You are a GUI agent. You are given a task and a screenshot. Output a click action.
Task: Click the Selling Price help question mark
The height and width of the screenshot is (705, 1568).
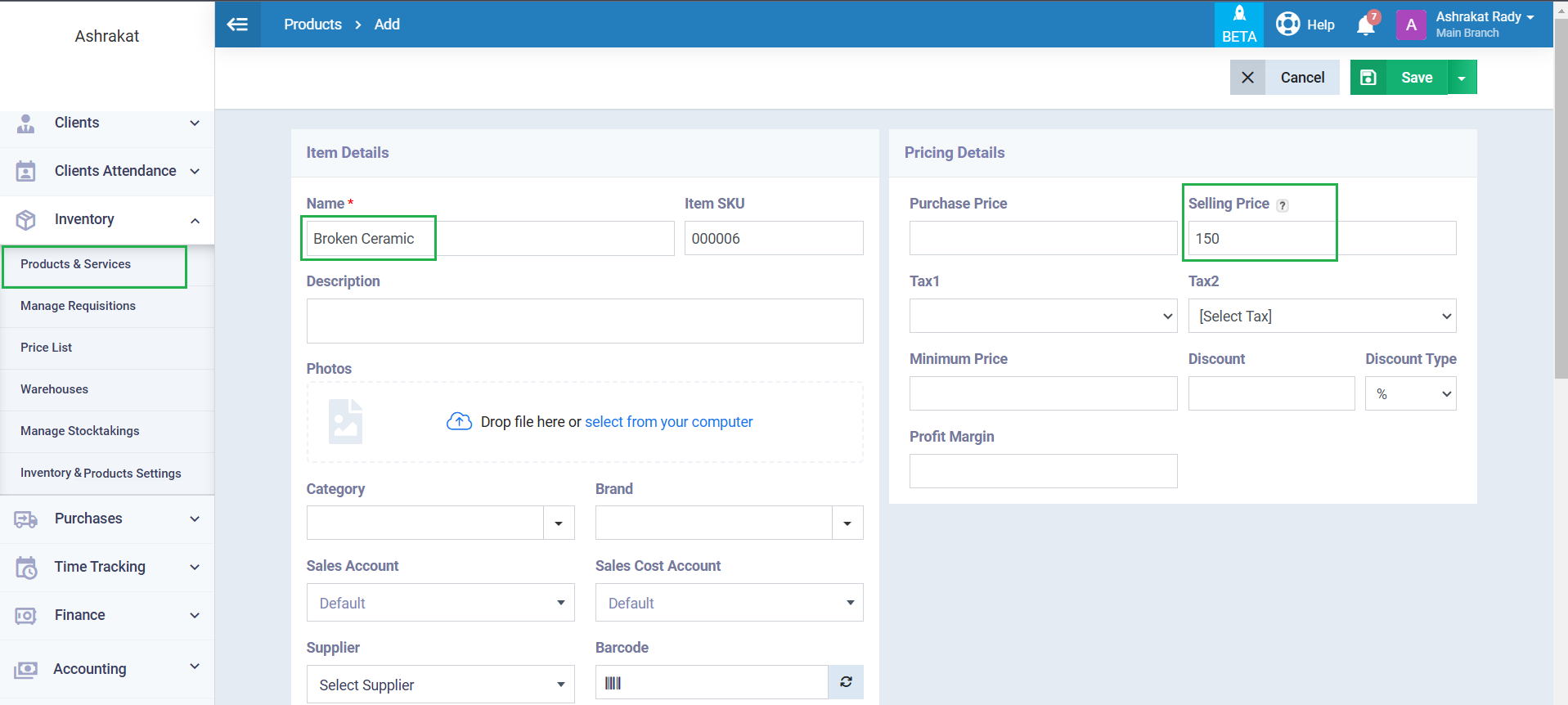pyautogui.click(x=1283, y=205)
